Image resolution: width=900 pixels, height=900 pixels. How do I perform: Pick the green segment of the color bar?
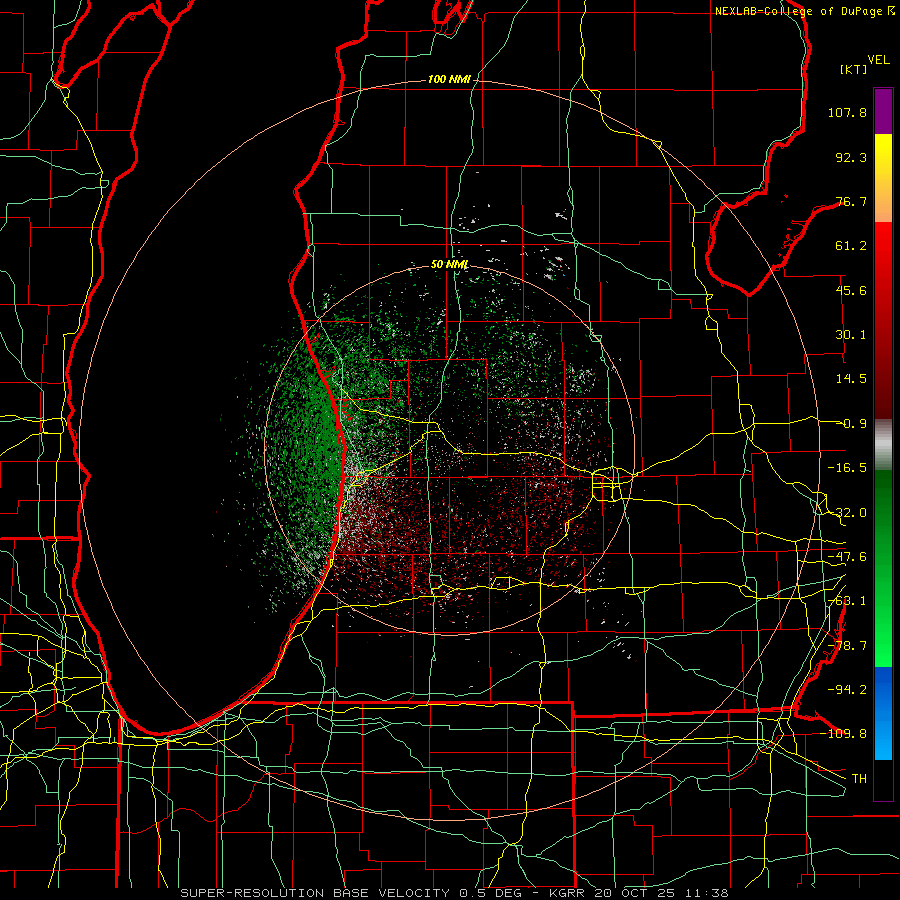tap(883, 568)
